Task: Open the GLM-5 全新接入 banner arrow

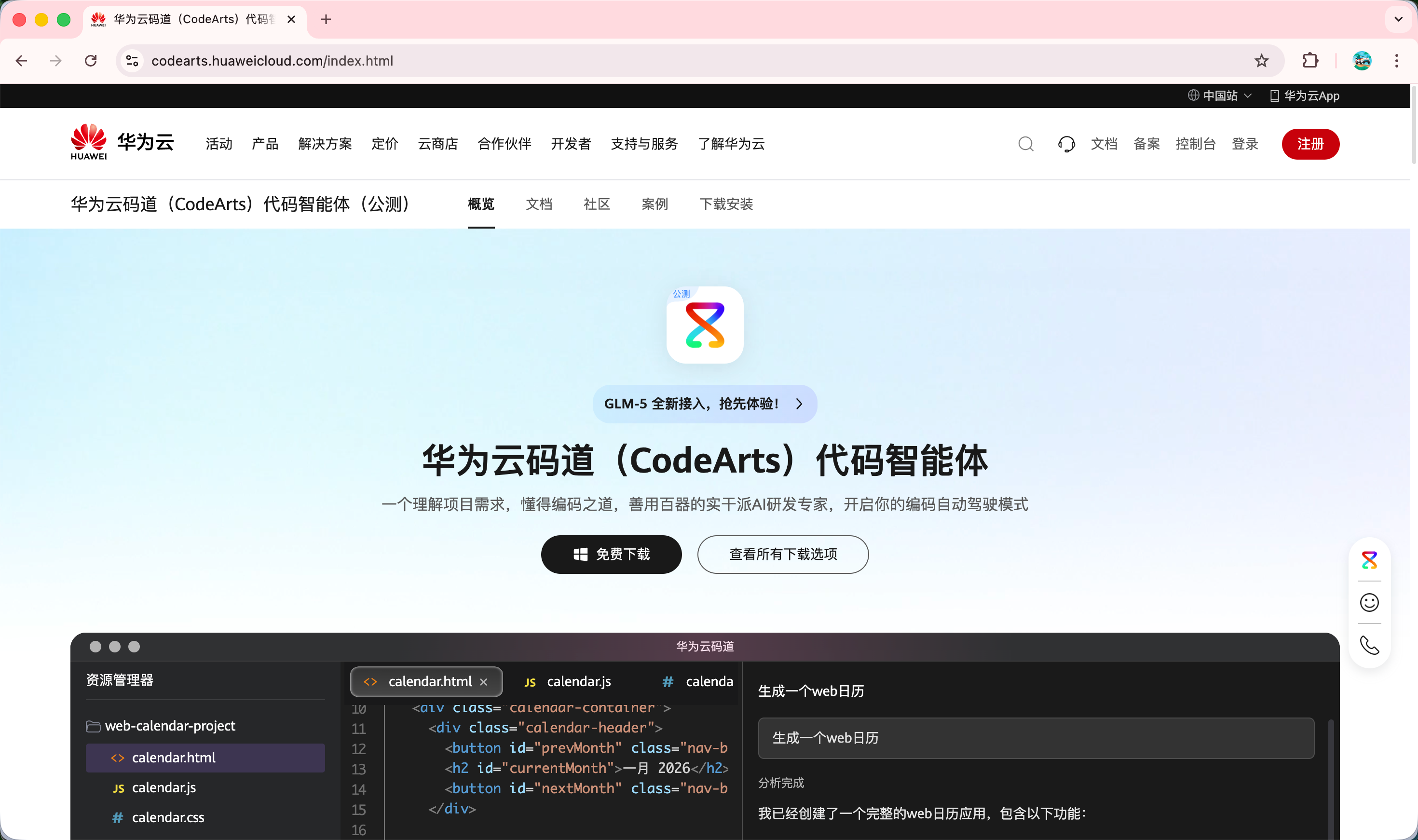Action: (x=799, y=404)
